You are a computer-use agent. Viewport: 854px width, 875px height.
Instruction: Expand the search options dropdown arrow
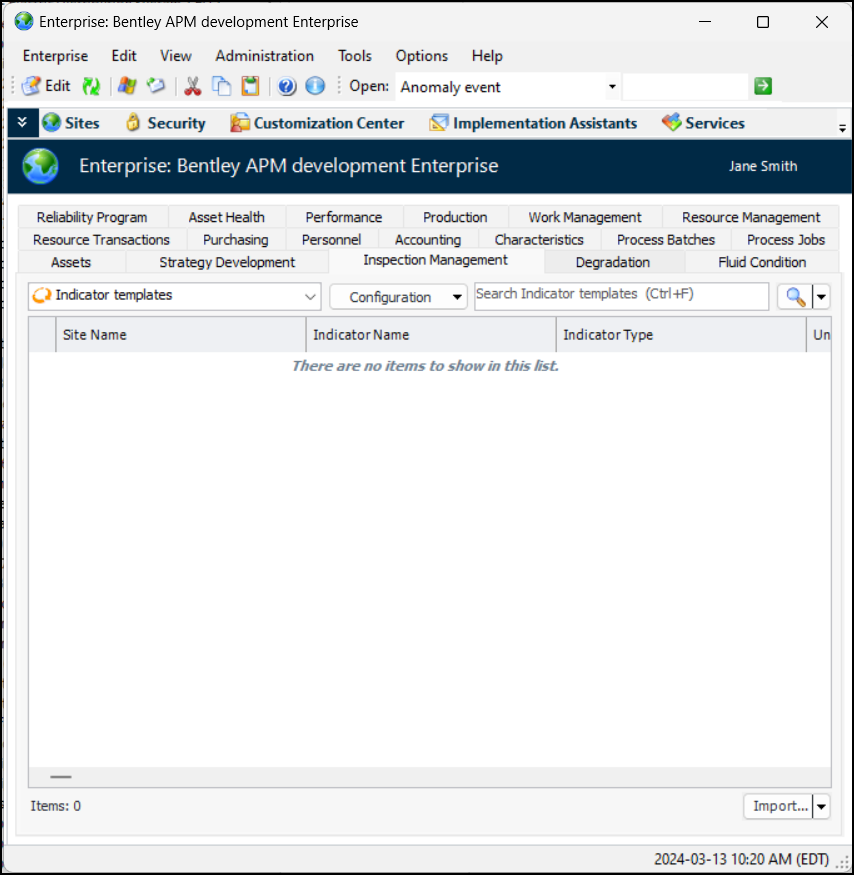pyautogui.click(x=821, y=296)
